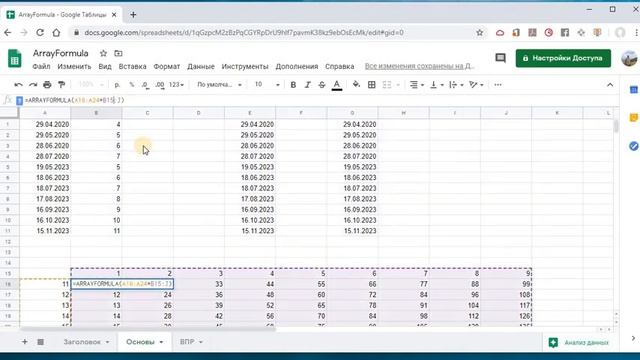Star the ArrayFormula document
The width and height of the screenshot is (640, 360).
pyautogui.click(x=103, y=53)
